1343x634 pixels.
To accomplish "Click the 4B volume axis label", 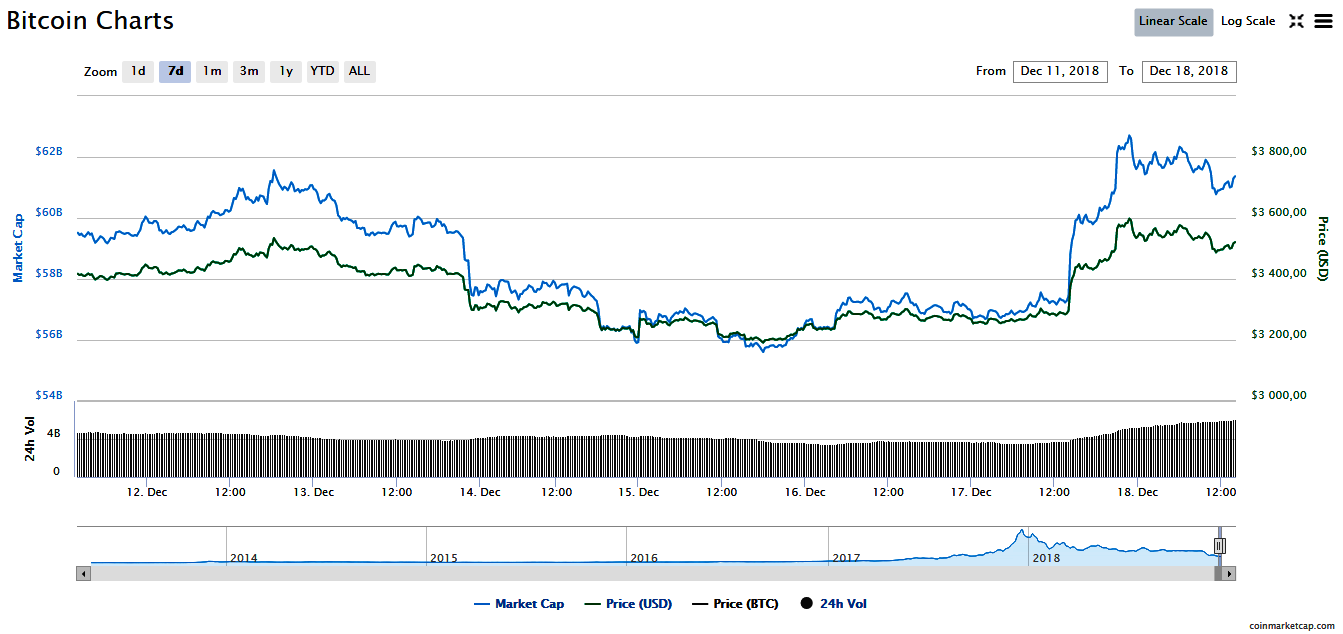I will pyautogui.click(x=55, y=435).
